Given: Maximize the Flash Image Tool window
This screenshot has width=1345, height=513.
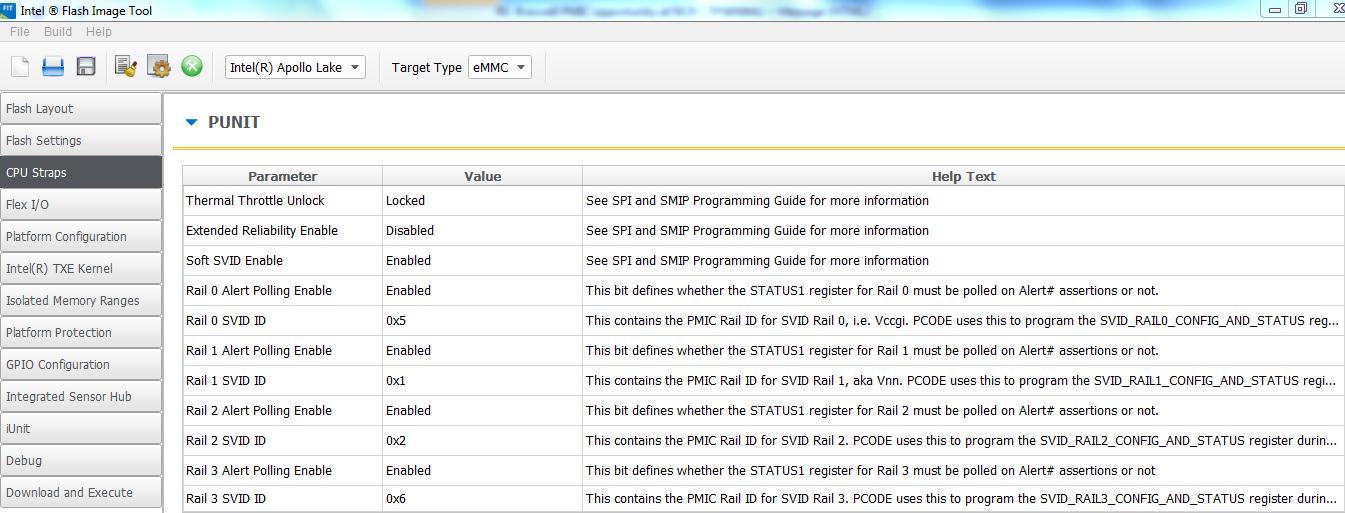Looking at the screenshot, I should pos(1300,8).
